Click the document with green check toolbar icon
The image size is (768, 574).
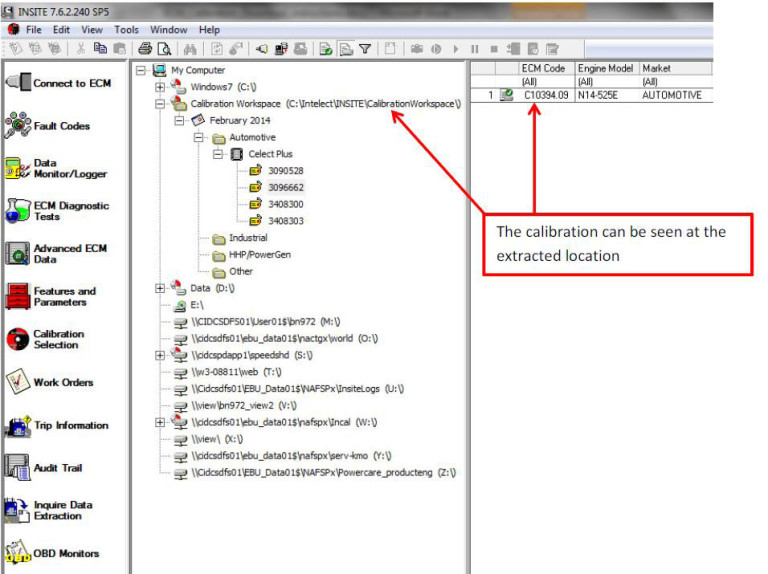[326, 48]
